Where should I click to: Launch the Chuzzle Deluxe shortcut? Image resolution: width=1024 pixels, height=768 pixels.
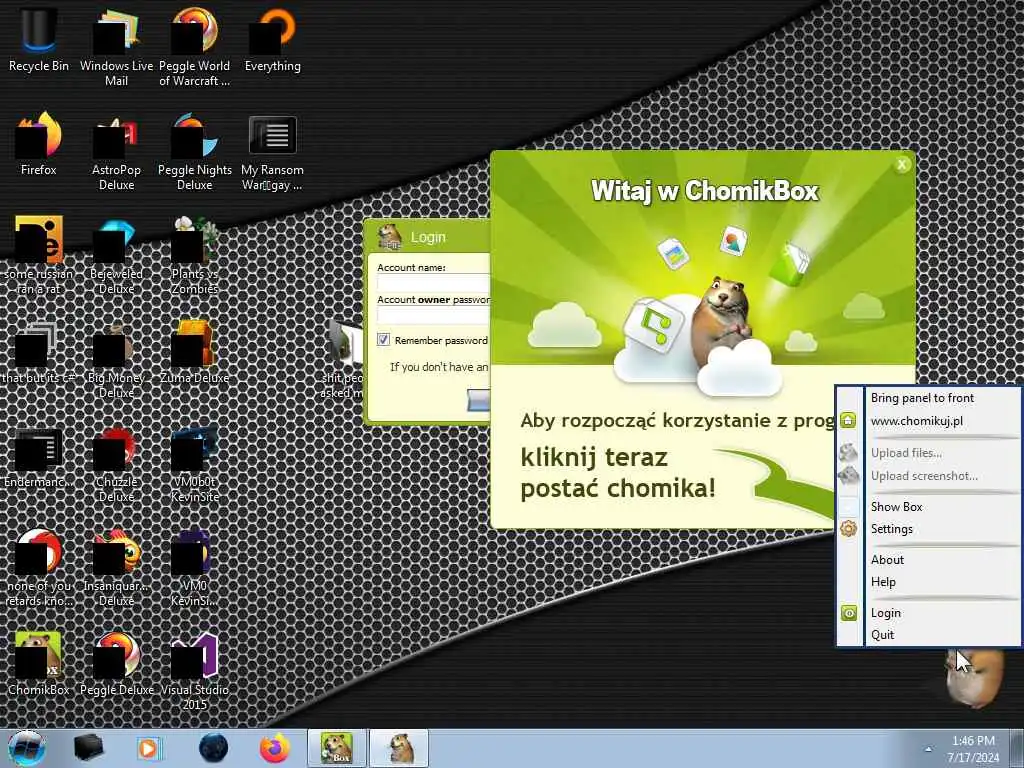116,464
